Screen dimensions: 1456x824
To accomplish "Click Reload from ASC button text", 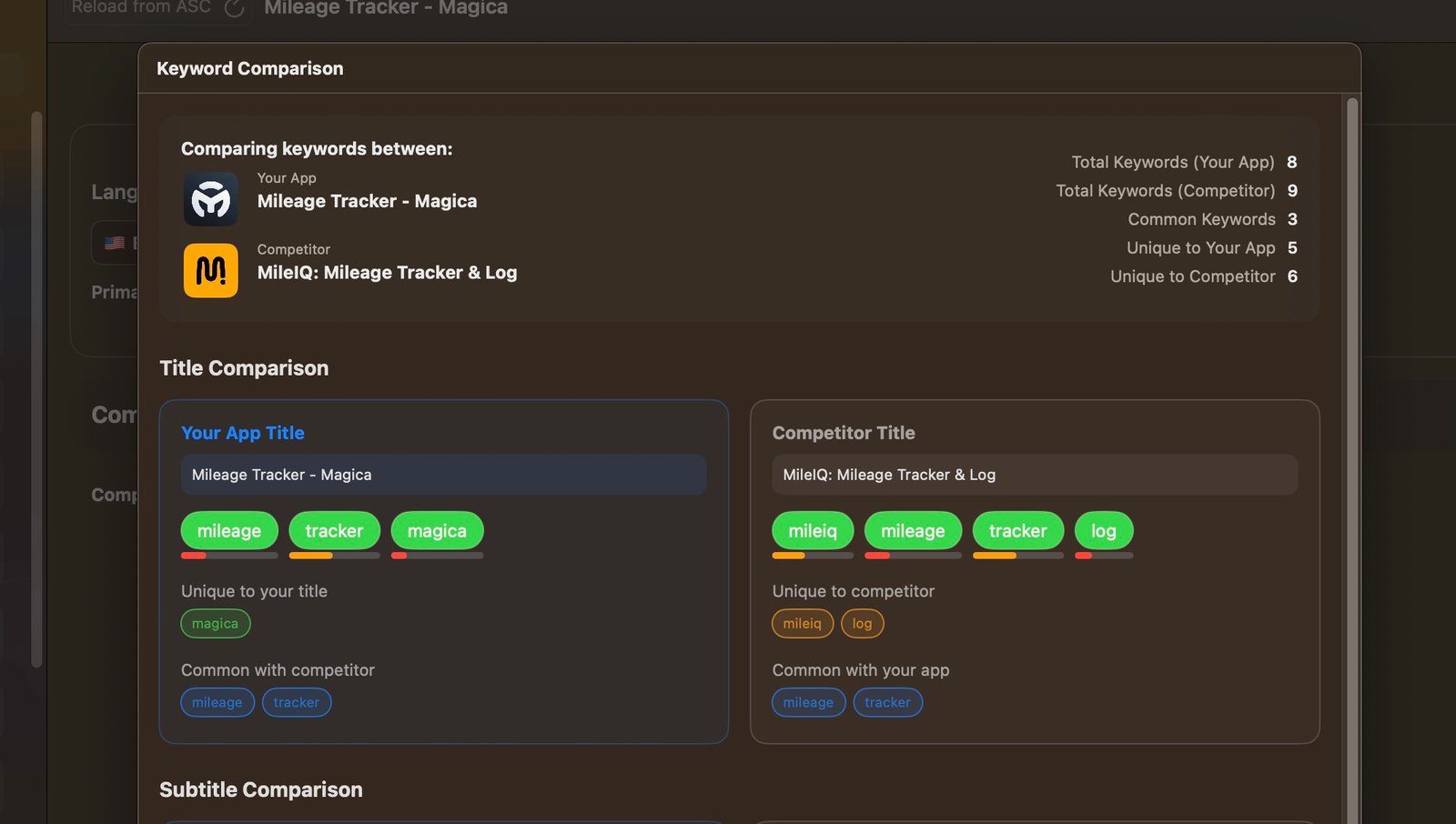I will pyautogui.click(x=141, y=7).
